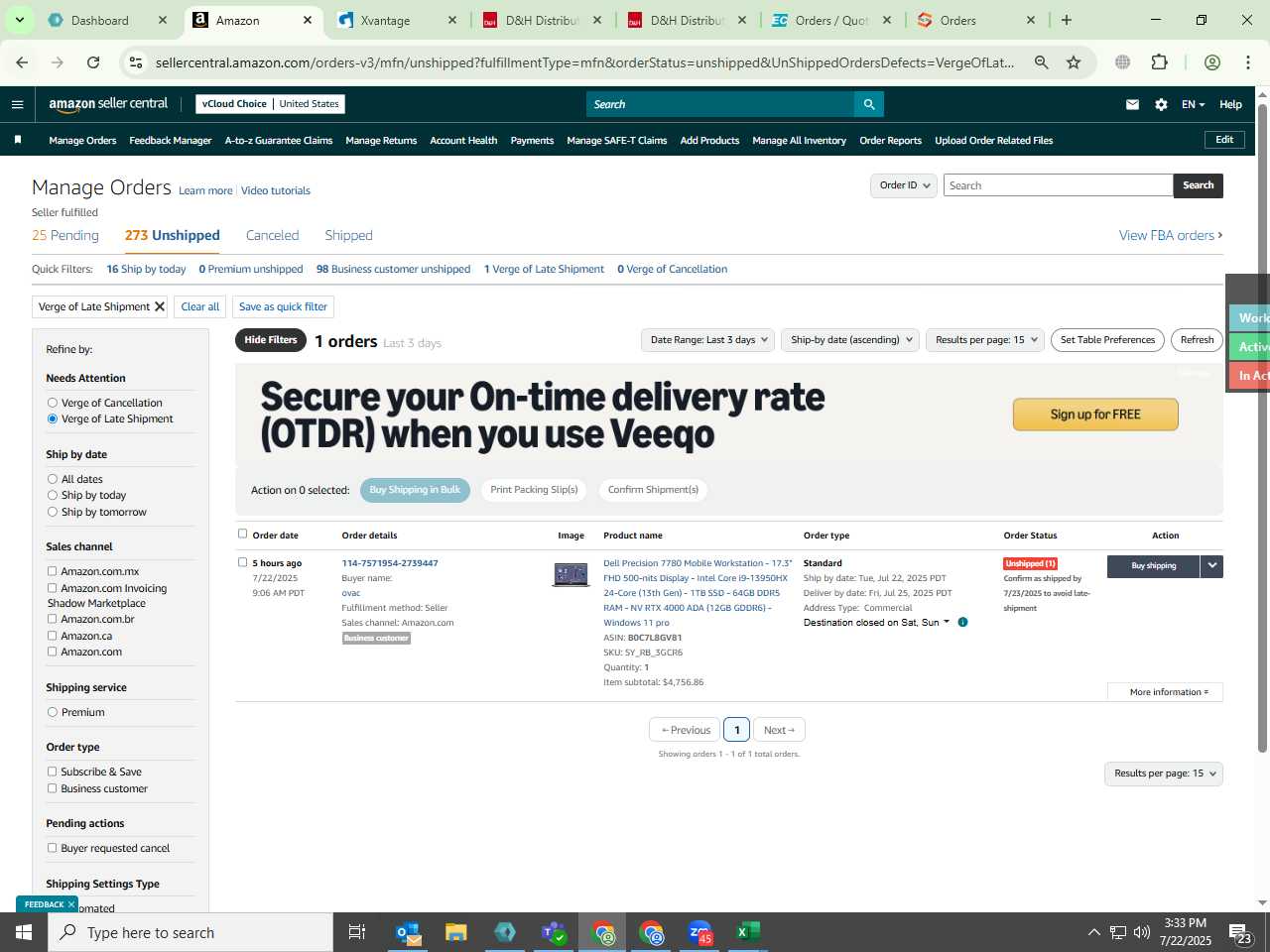This screenshot has height=952, width=1270.
Task: Tick the order row checkbox for 114-7571954-2739447
Action: pos(242,562)
